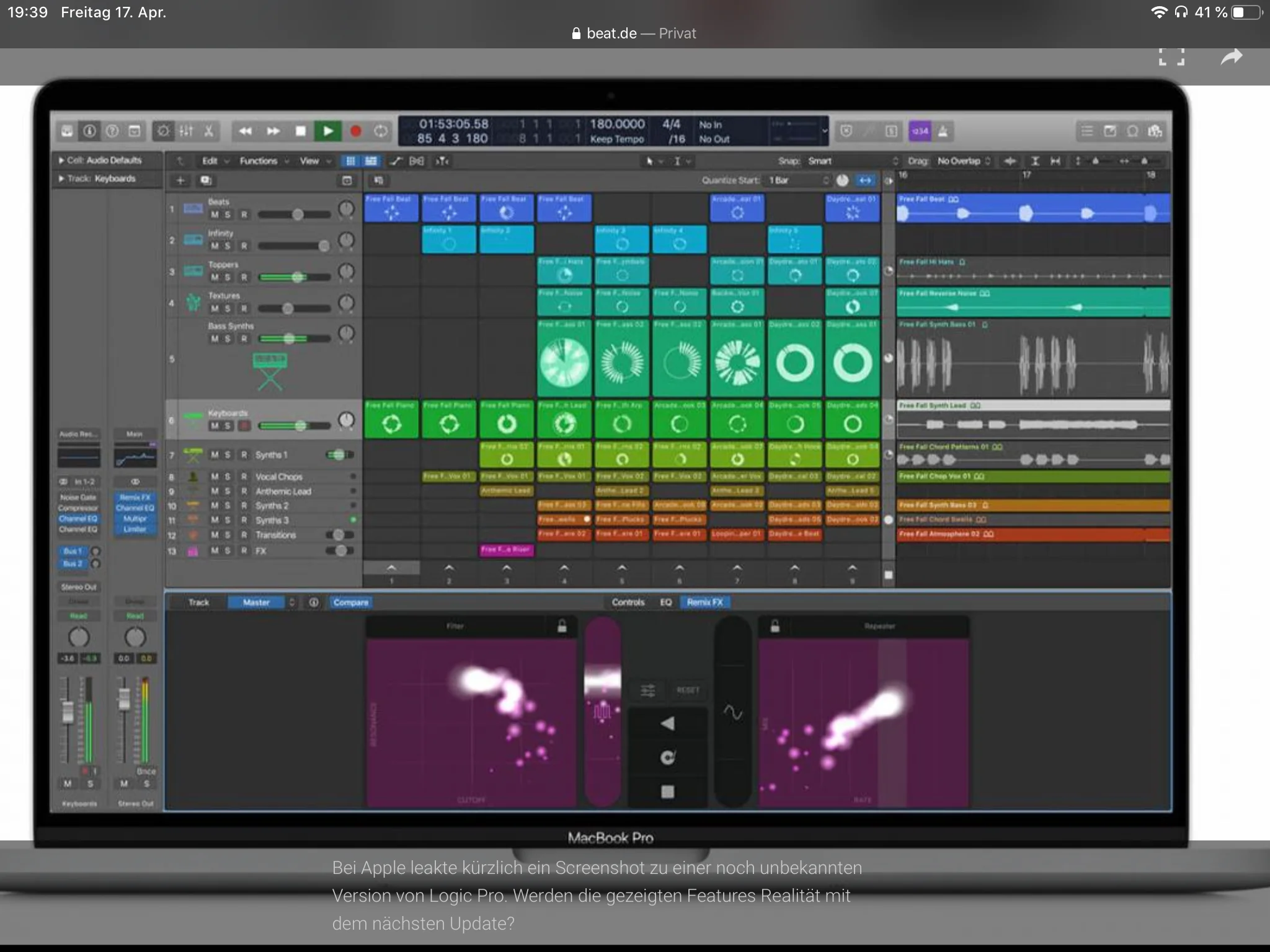Open the Editors scissors icon
The height and width of the screenshot is (952, 1270).
point(209,131)
